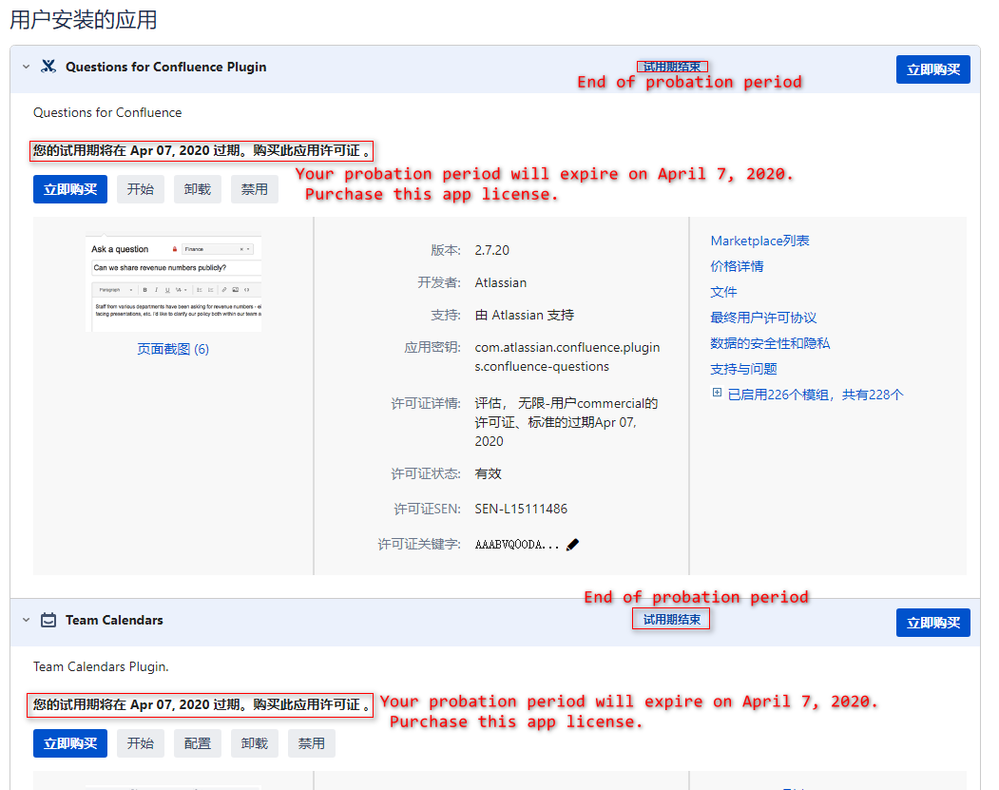This screenshot has width=999, height=790.
Task: Click 配置 to configure Team Calendars
Action: (198, 743)
